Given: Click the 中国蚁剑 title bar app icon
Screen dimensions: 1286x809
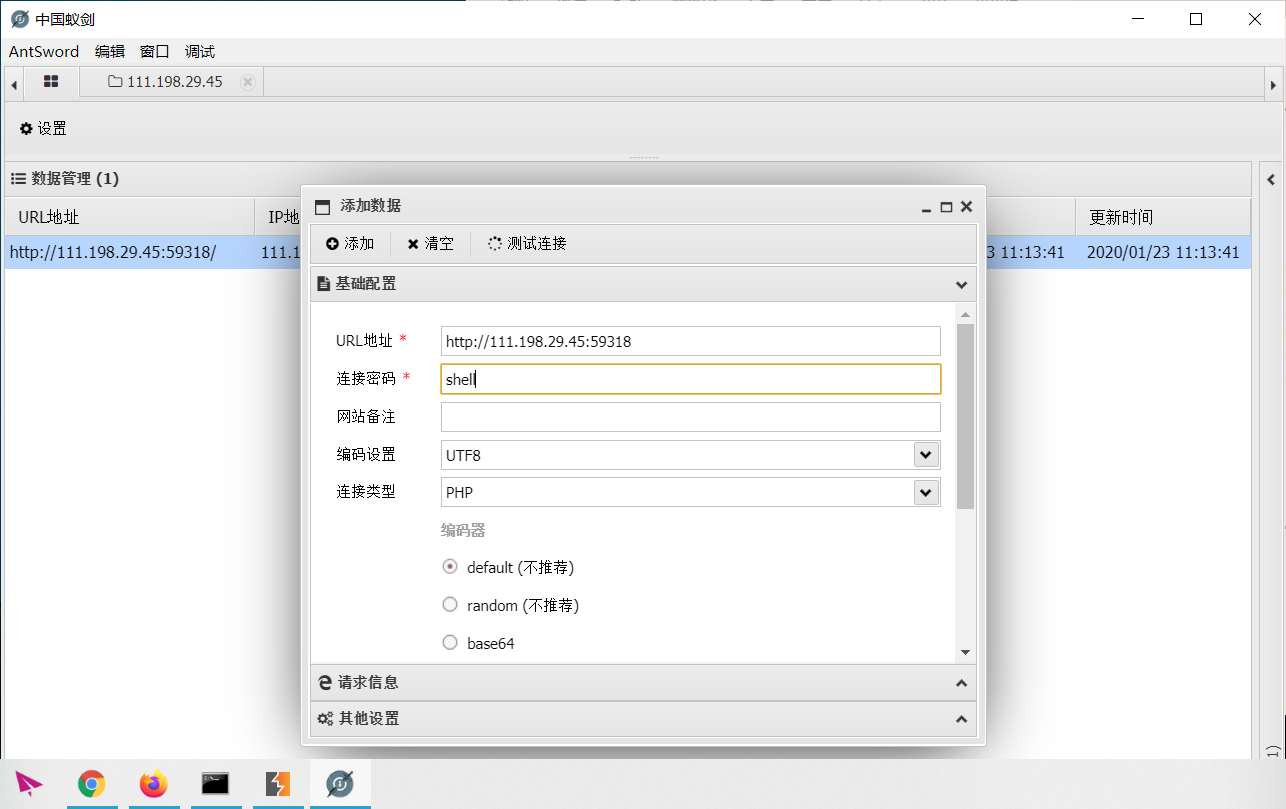Looking at the screenshot, I should click(19, 19).
